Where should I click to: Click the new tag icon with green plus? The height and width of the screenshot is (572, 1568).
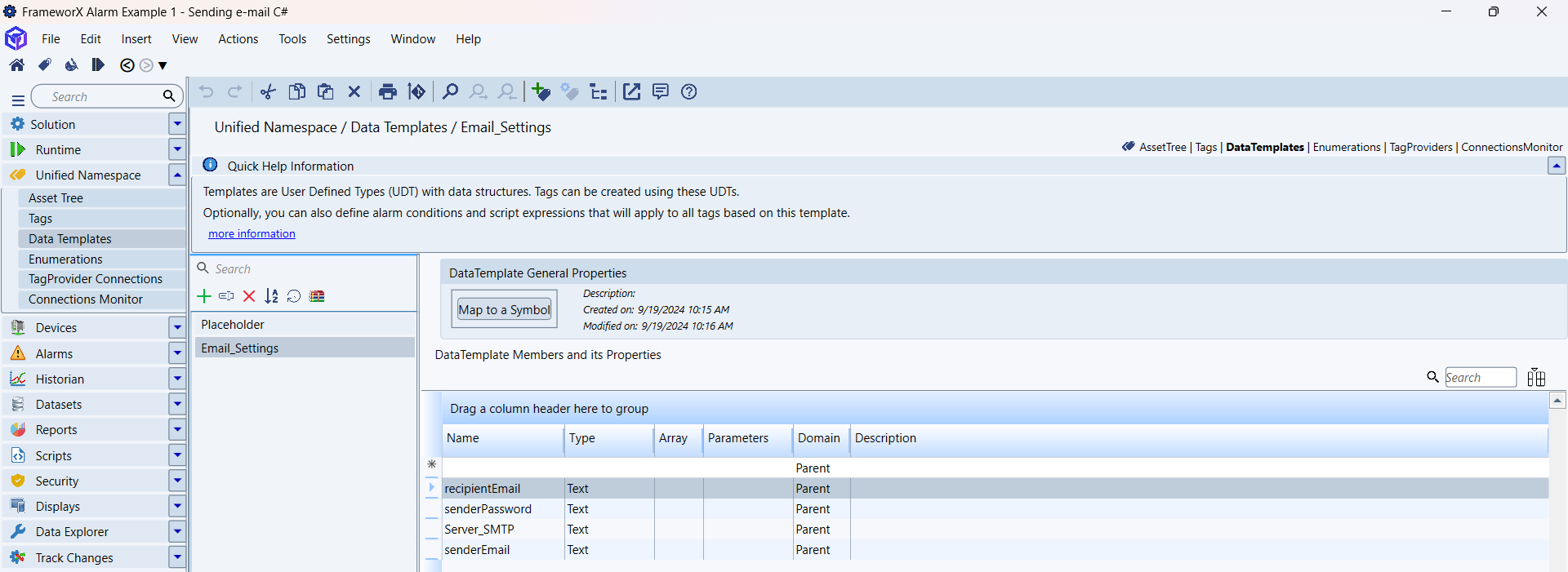[541, 92]
